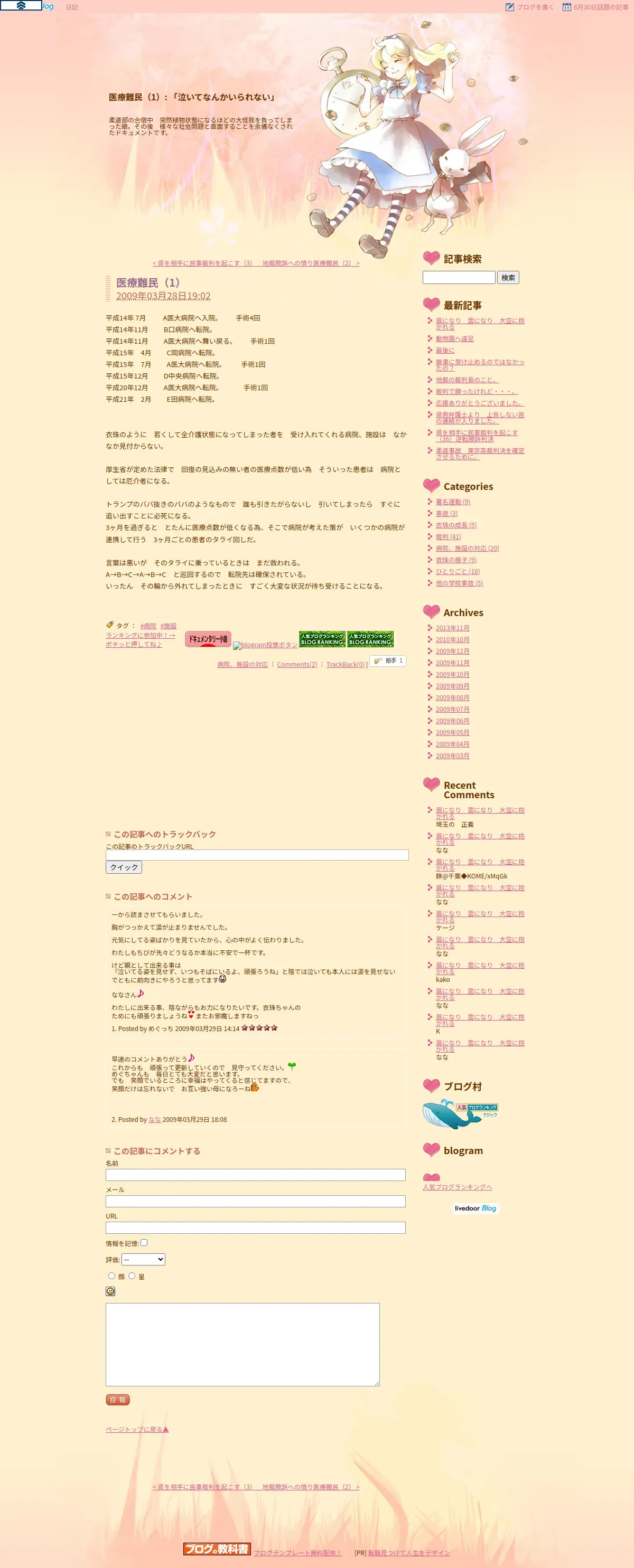Open the 2010年10月 archive

pyautogui.click(x=452, y=639)
